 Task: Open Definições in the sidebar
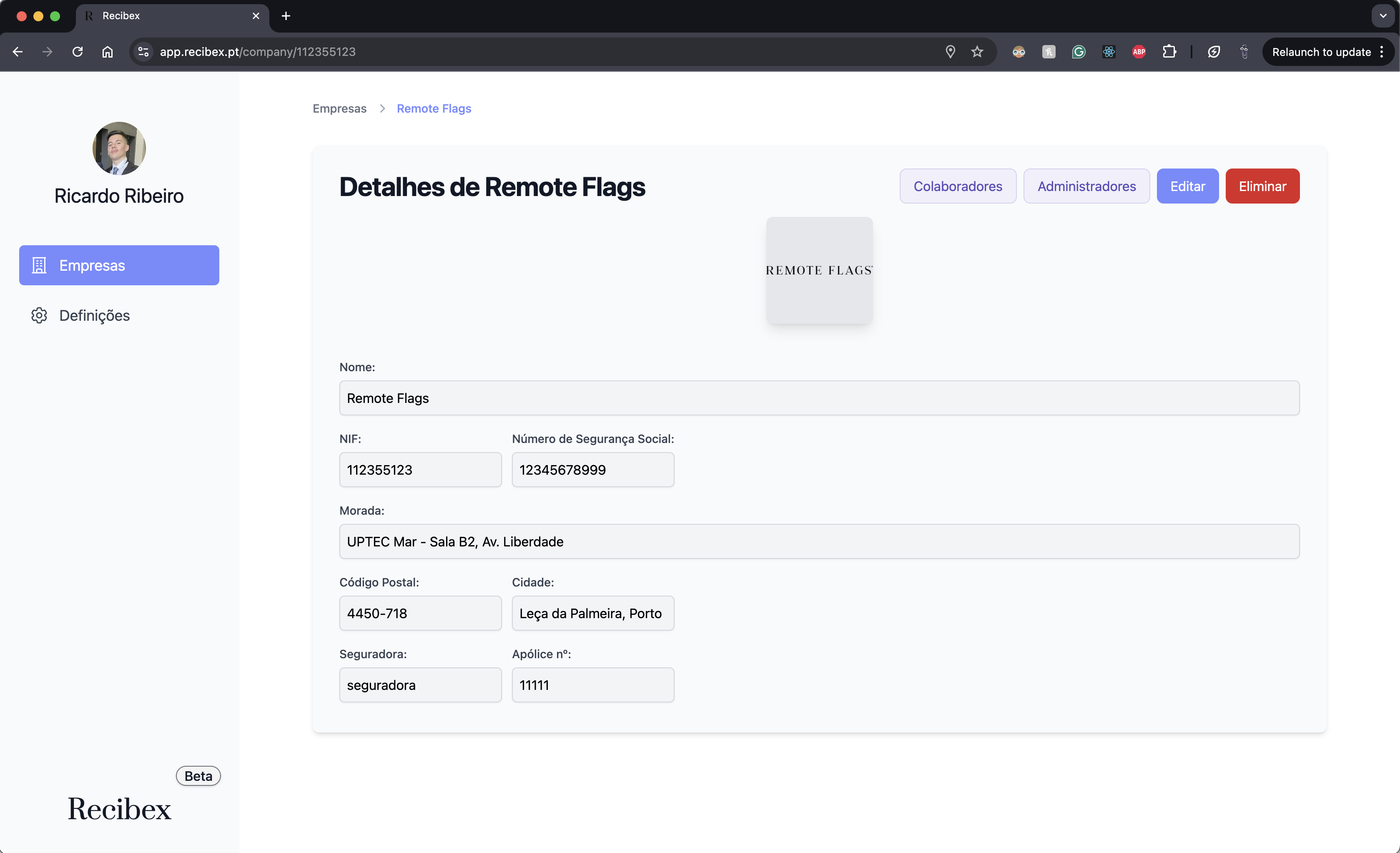coord(119,315)
